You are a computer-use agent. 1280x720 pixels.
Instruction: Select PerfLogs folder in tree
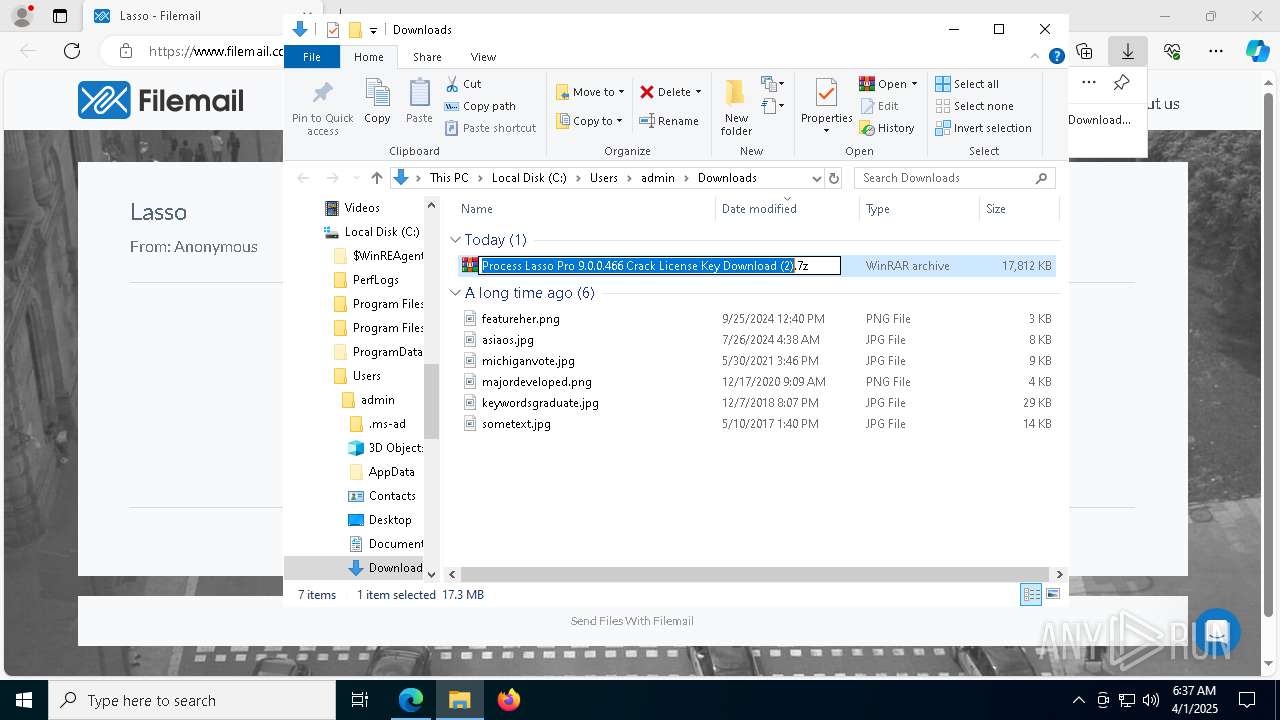(x=375, y=280)
